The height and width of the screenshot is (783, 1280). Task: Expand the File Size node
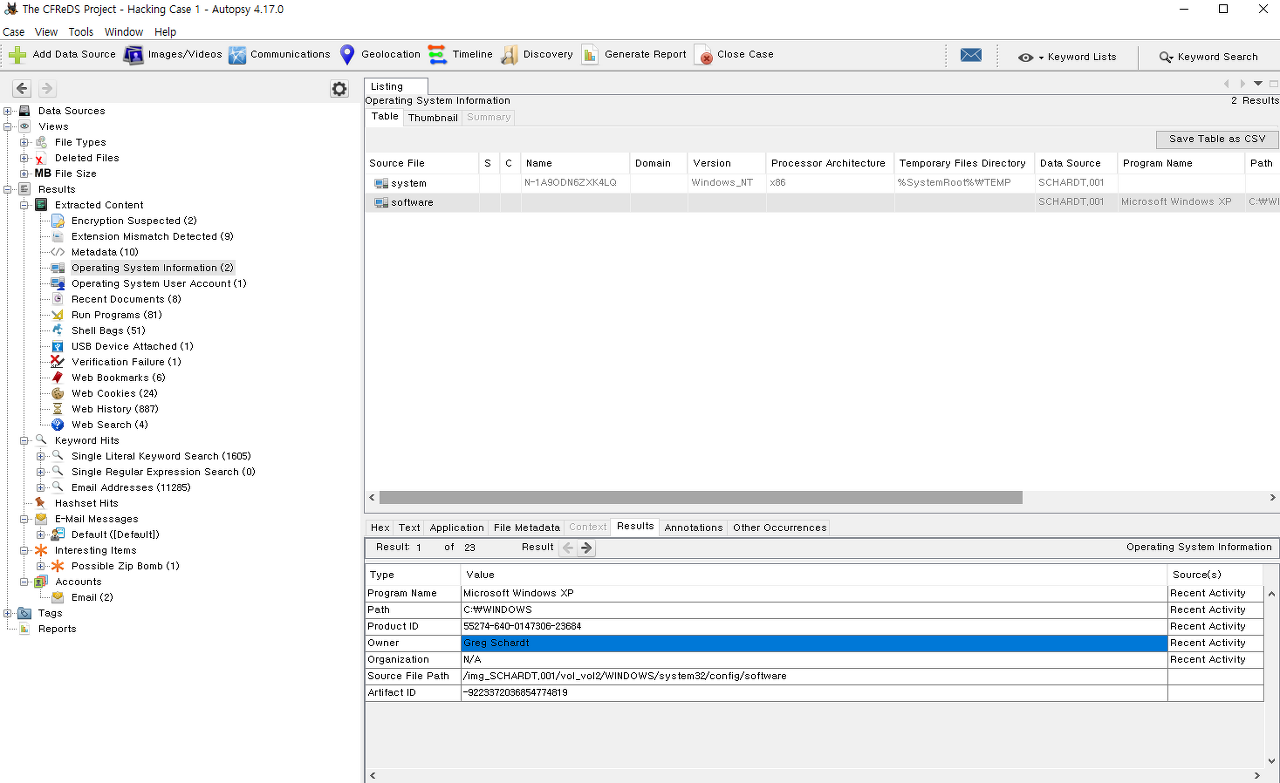pyautogui.click(x=25, y=174)
